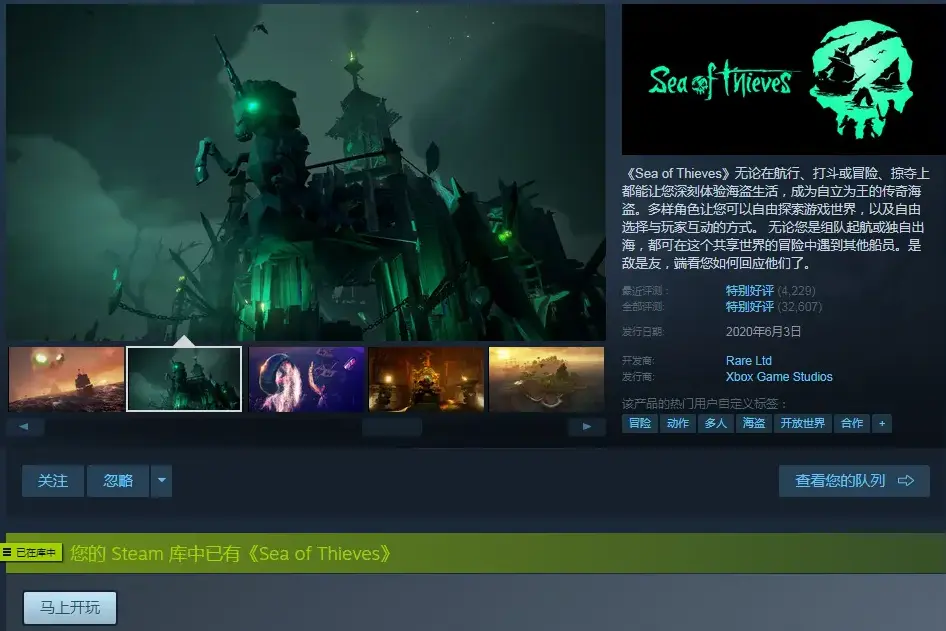Viewport: 946px width, 631px height.
Task: Click the 已在库中 library badge
Action: pos(31,553)
